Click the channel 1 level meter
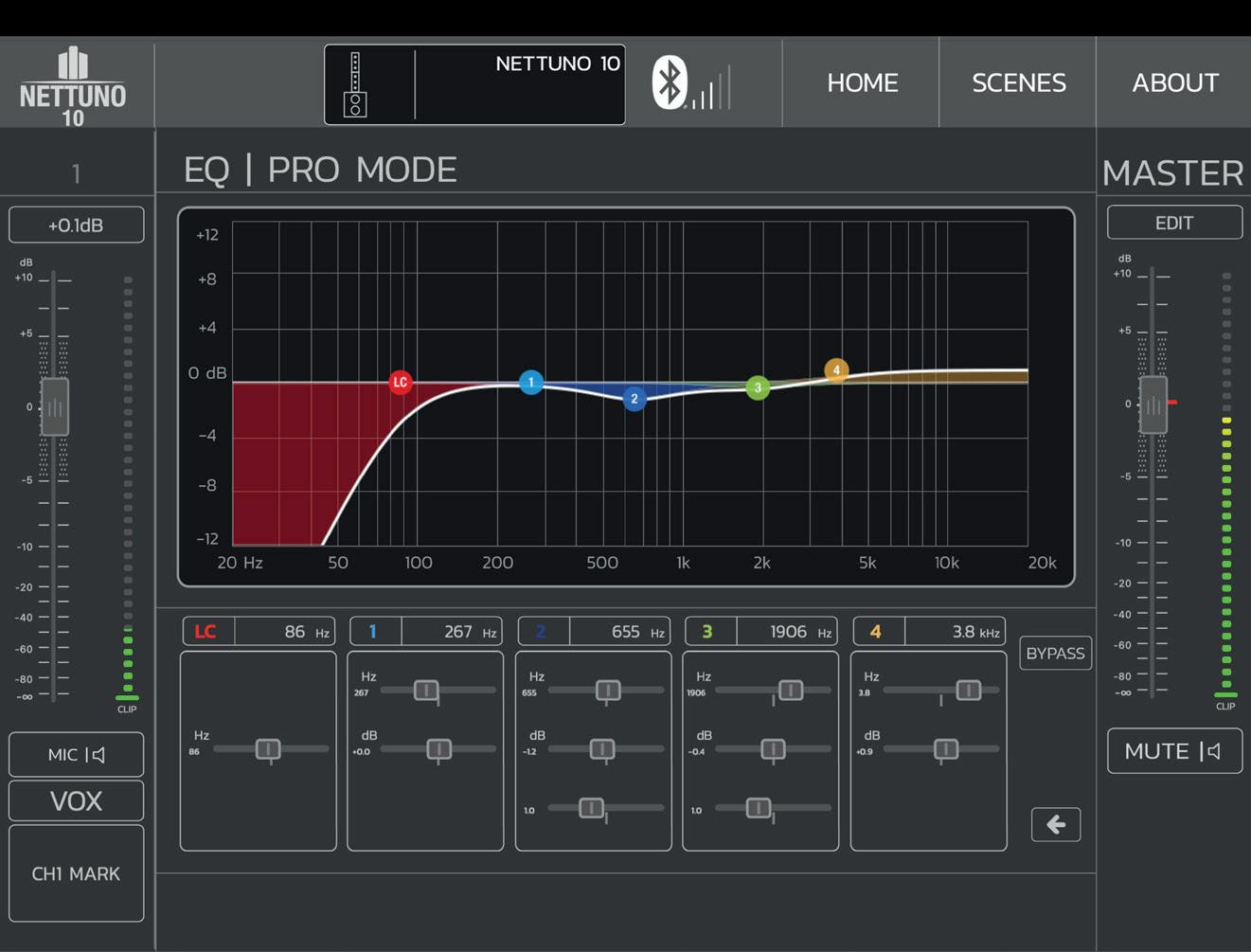Viewport: 1251px width, 952px height. [x=128, y=489]
